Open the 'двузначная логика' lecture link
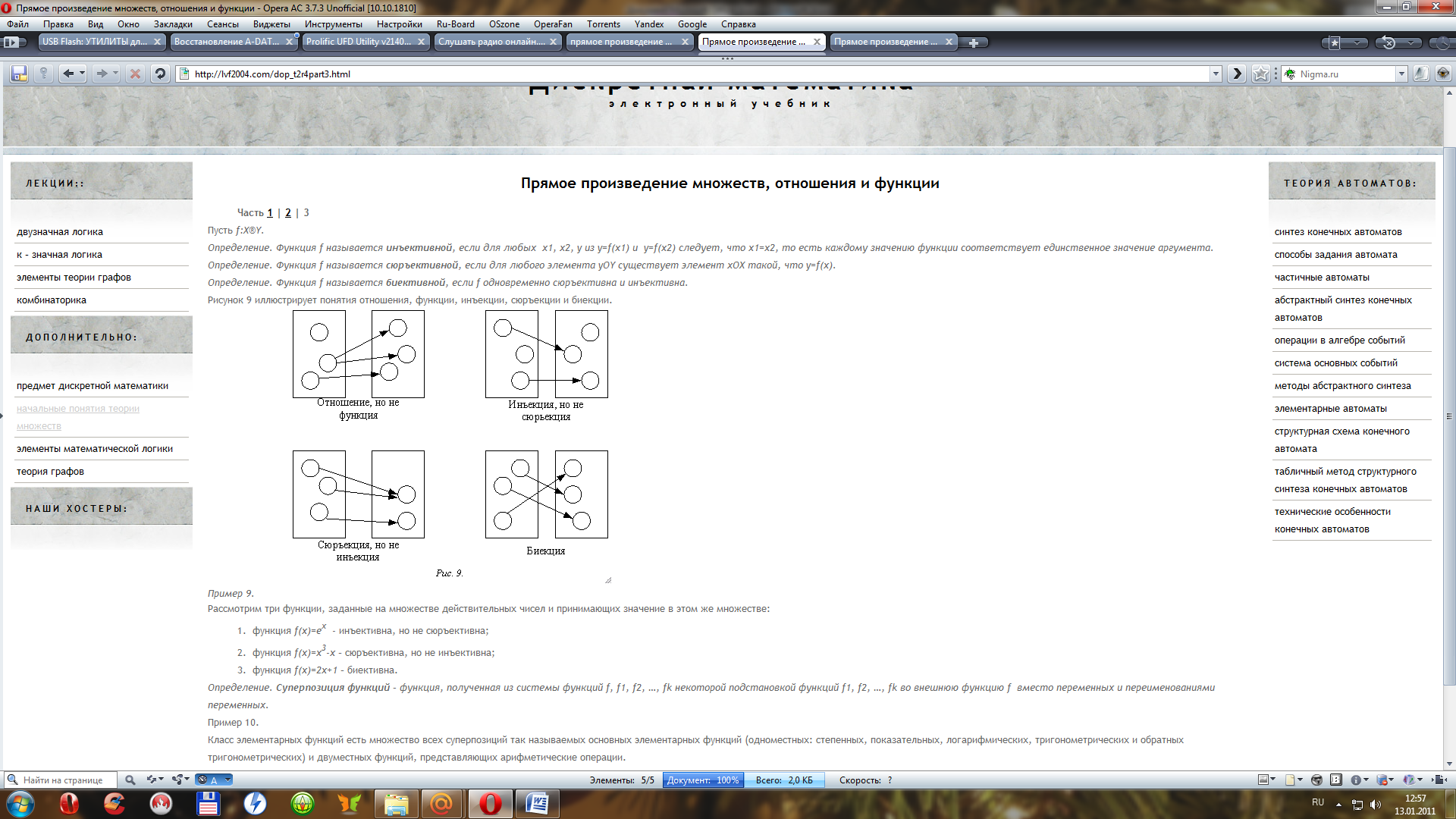 click(60, 232)
